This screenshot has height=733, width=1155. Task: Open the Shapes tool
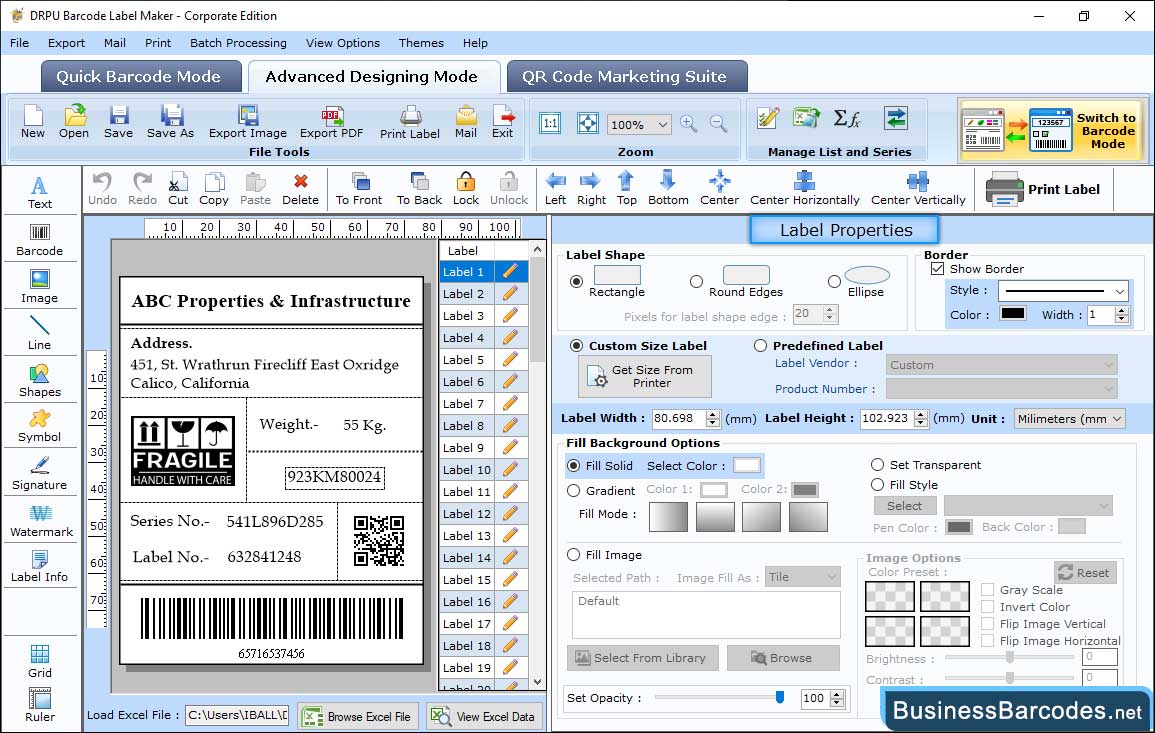pyautogui.click(x=40, y=380)
